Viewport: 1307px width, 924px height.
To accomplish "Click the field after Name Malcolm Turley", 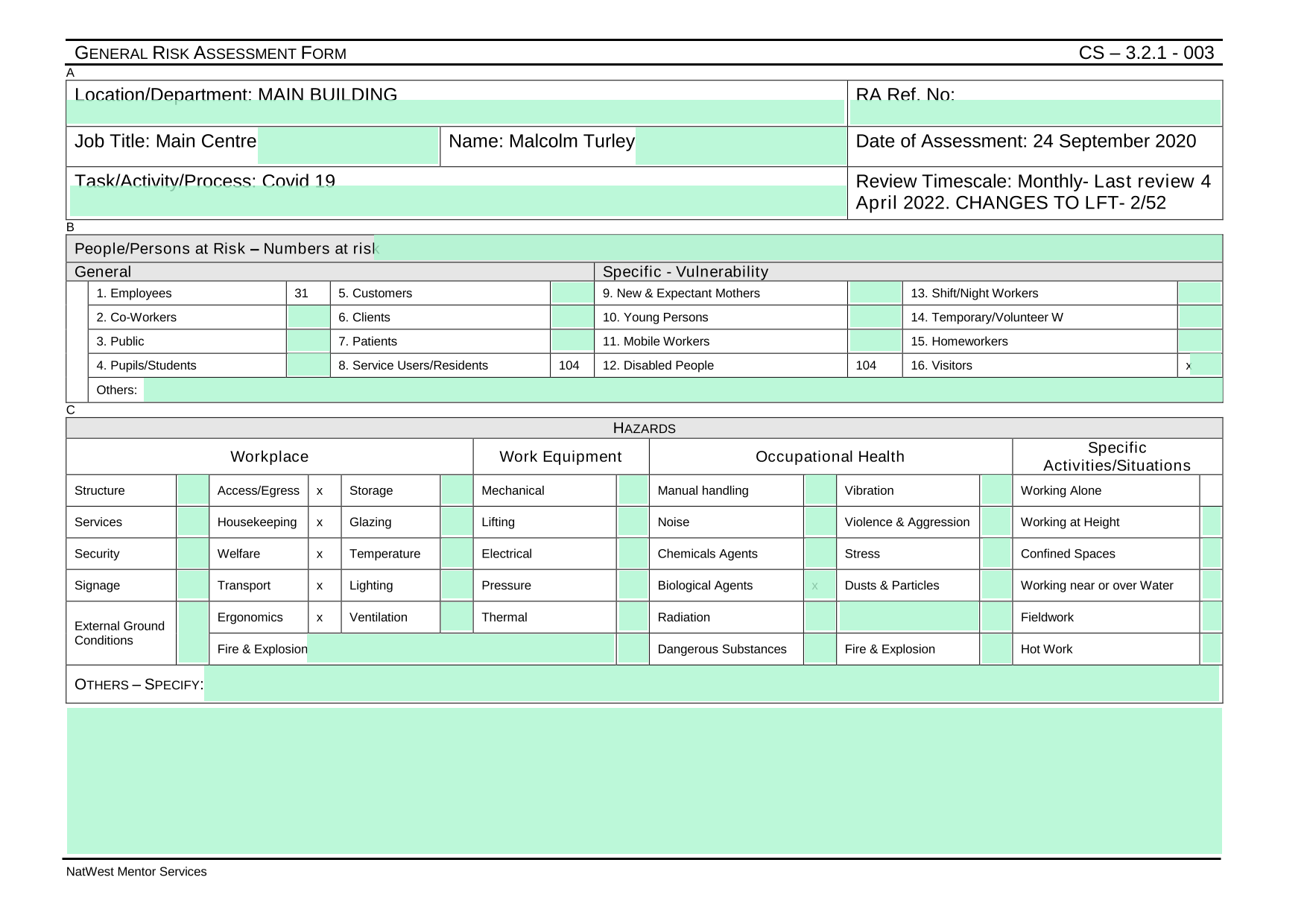I will point(741,145).
